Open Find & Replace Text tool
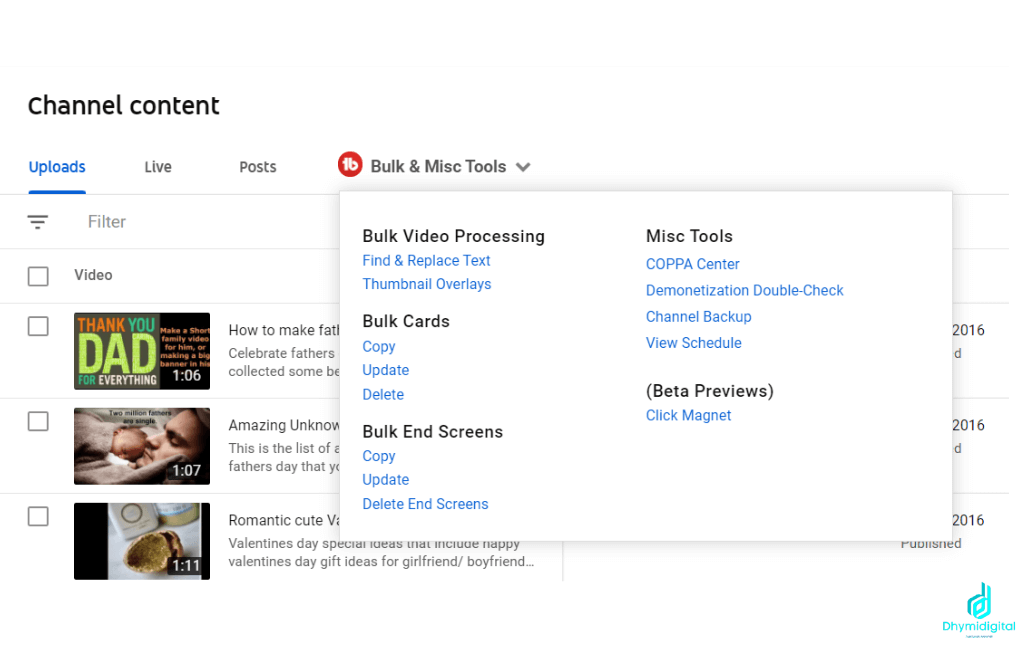 click(x=426, y=261)
